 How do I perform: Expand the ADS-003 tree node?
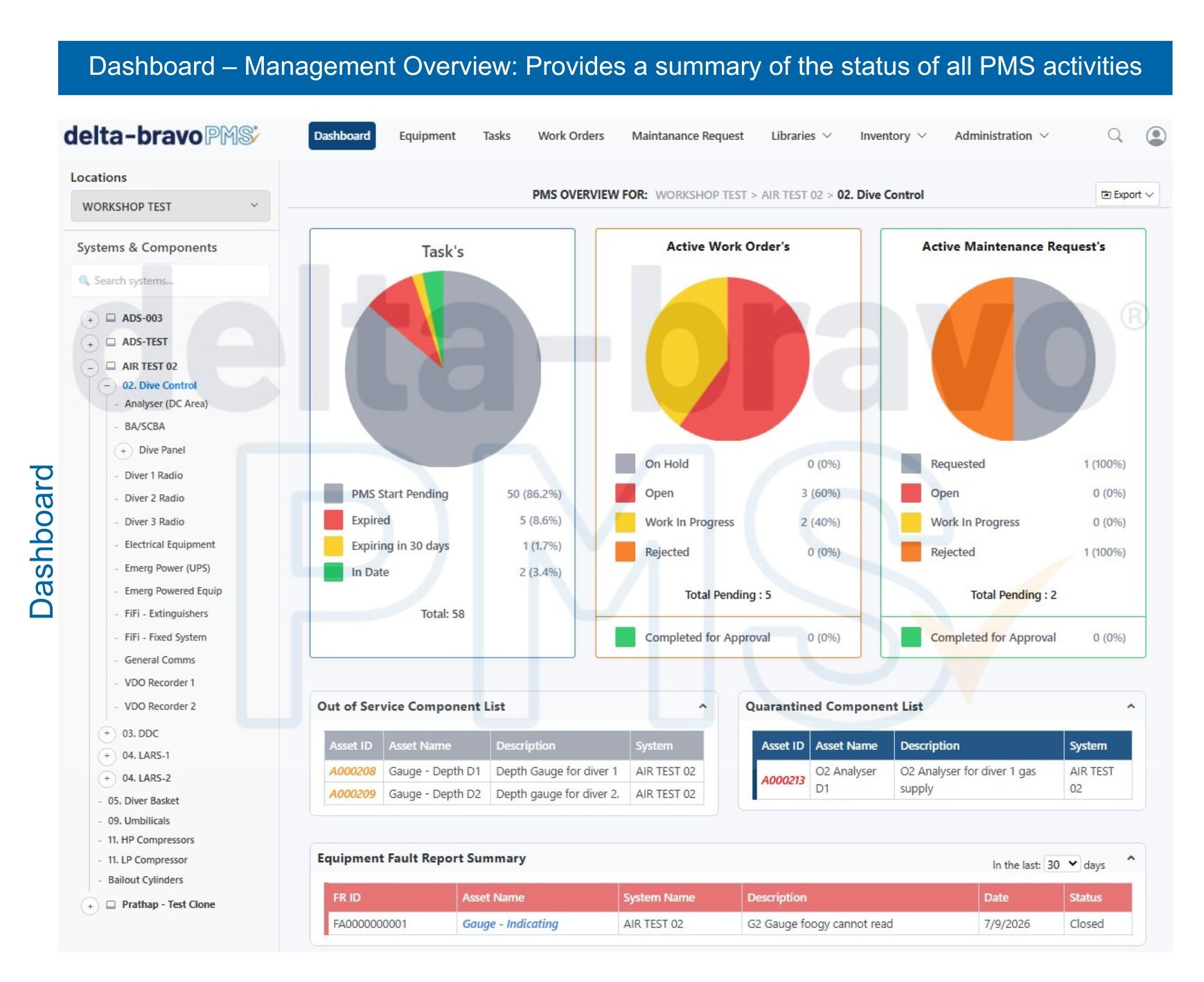point(90,319)
